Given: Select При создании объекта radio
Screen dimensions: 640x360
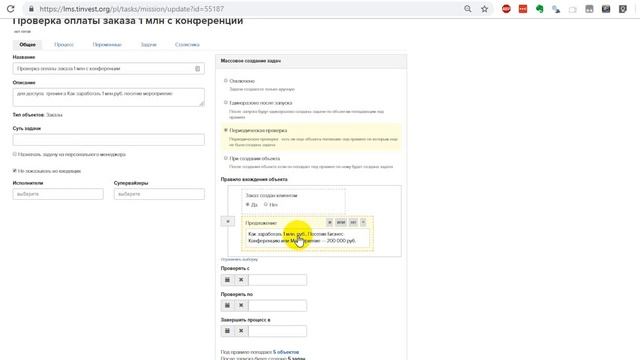Looking at the screenshot, I should tap(226, 158).
